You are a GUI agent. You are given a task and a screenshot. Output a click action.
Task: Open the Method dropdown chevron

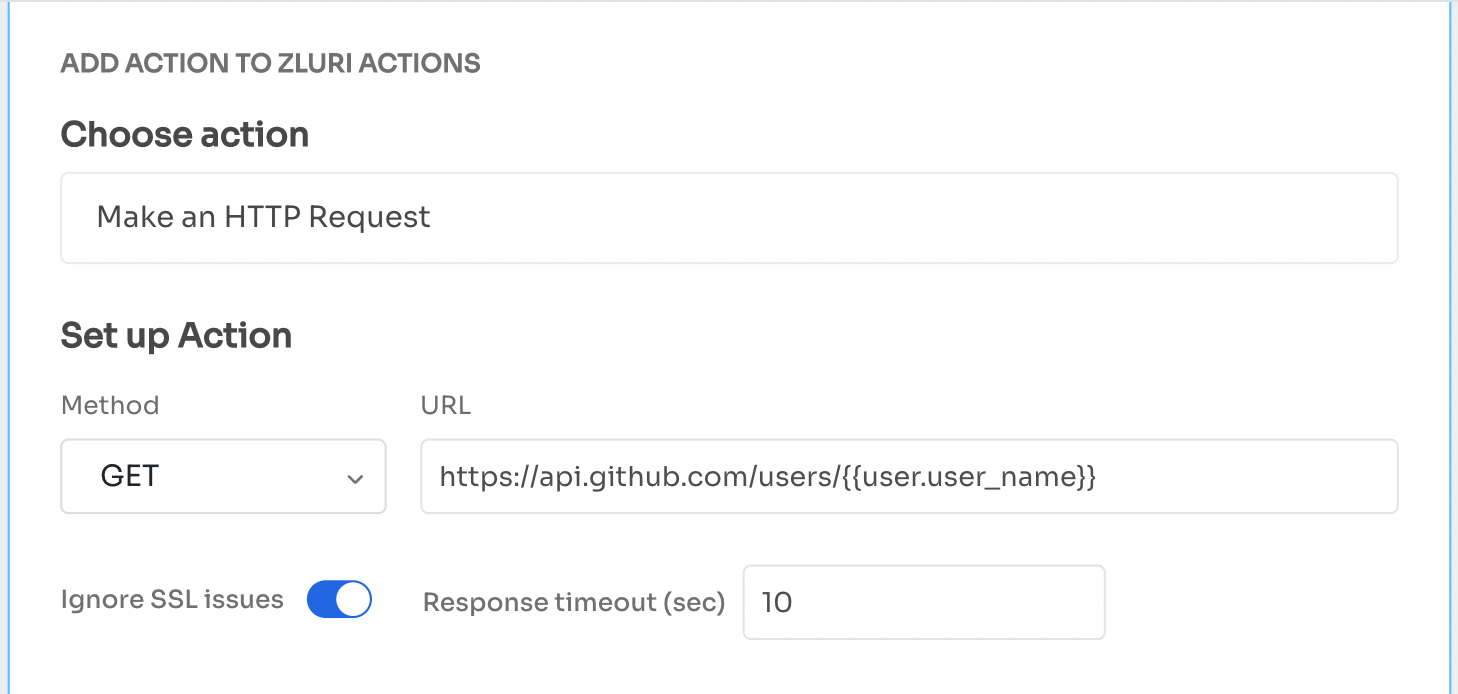(355, 479)
